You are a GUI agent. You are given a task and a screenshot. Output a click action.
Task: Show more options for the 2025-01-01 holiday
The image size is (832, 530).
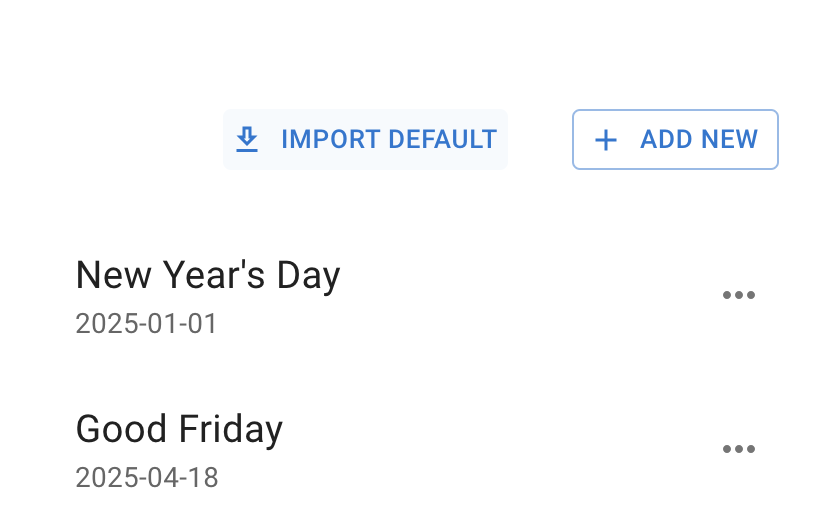pos(738,295)
